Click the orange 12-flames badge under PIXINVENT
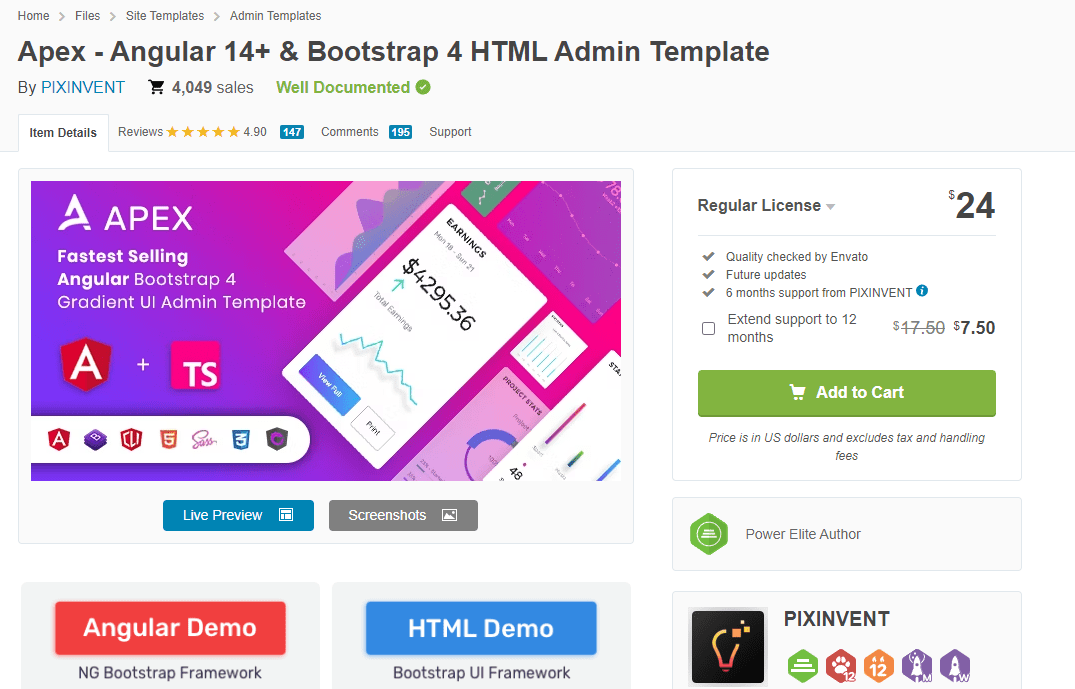Screen dimensions: 1075x689 (880, 666)
